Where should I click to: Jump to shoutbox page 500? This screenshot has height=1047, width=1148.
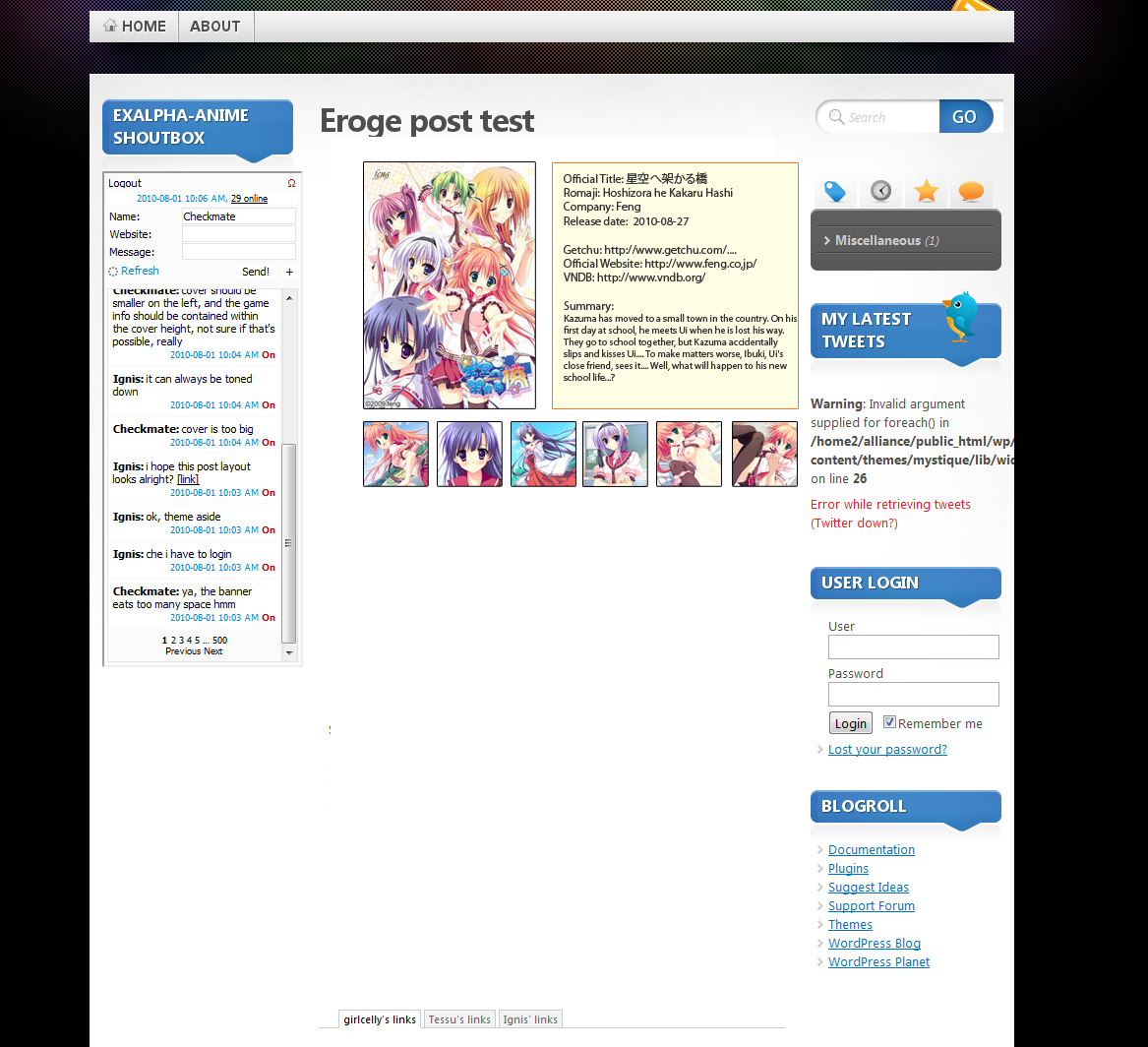219,640
